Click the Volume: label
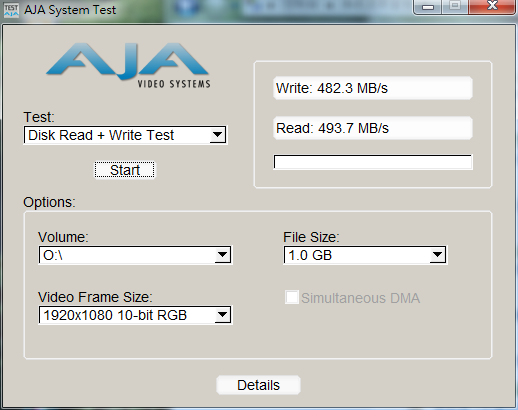The width and height of the screenshot is (518, 410). [63, 237]
